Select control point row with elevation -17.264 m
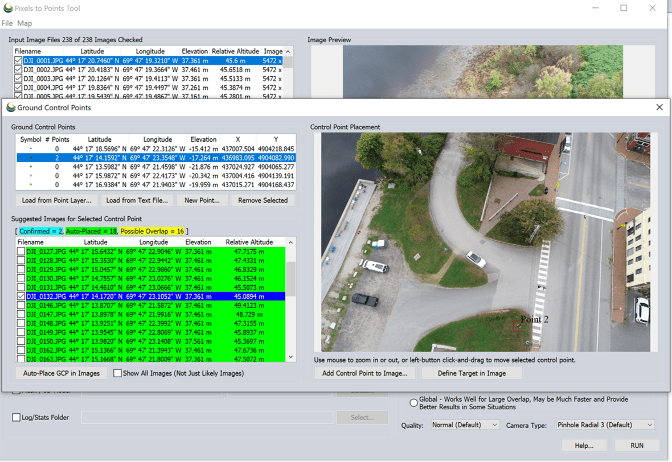This screenshot has height=462, width=672. tap(156, 158)
